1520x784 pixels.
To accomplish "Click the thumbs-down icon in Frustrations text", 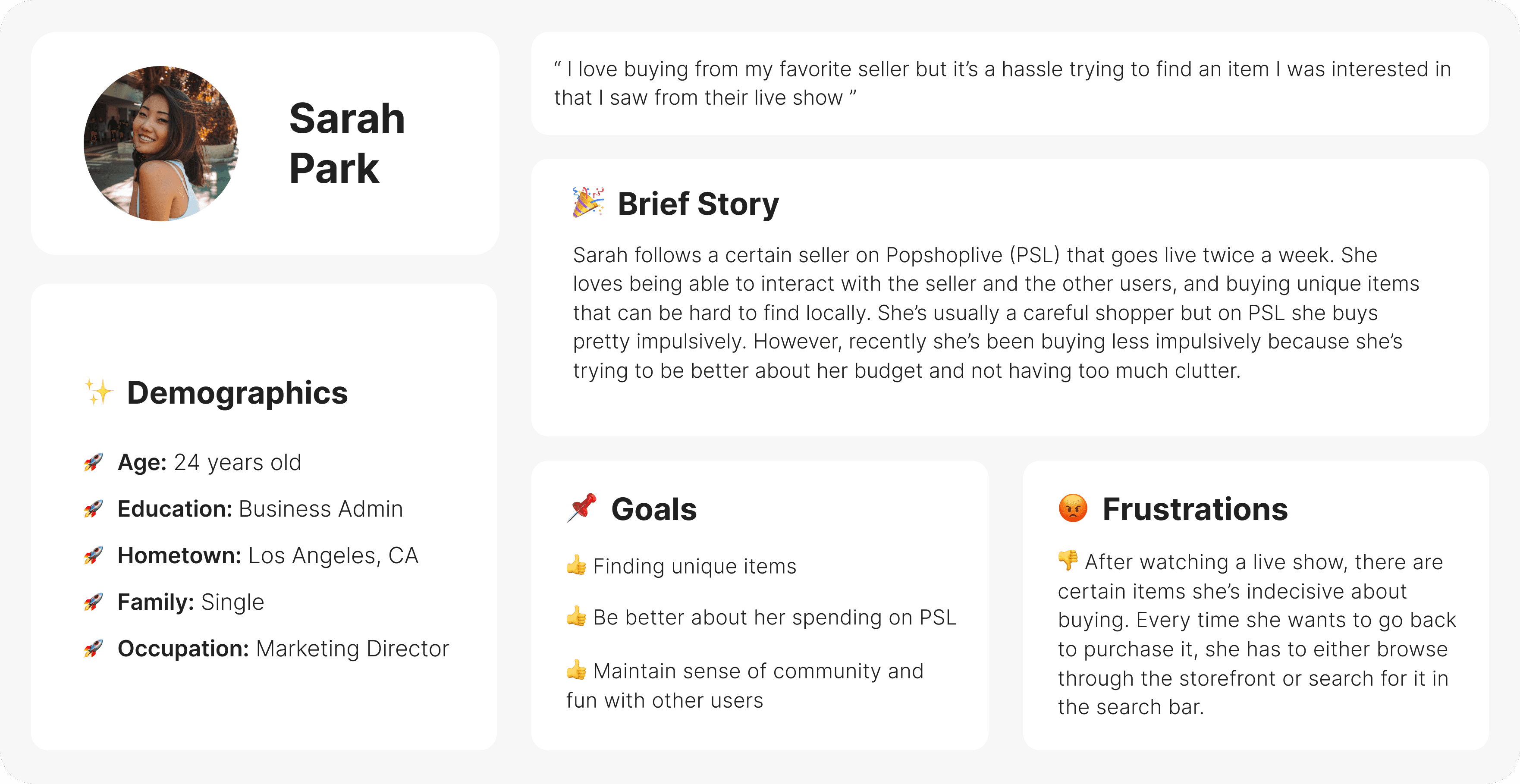I will tap(1068, 561).
